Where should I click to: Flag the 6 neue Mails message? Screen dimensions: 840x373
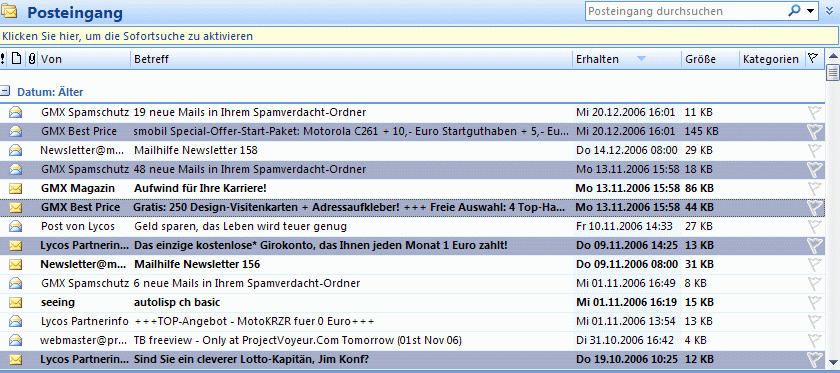[x=814, y=283]
